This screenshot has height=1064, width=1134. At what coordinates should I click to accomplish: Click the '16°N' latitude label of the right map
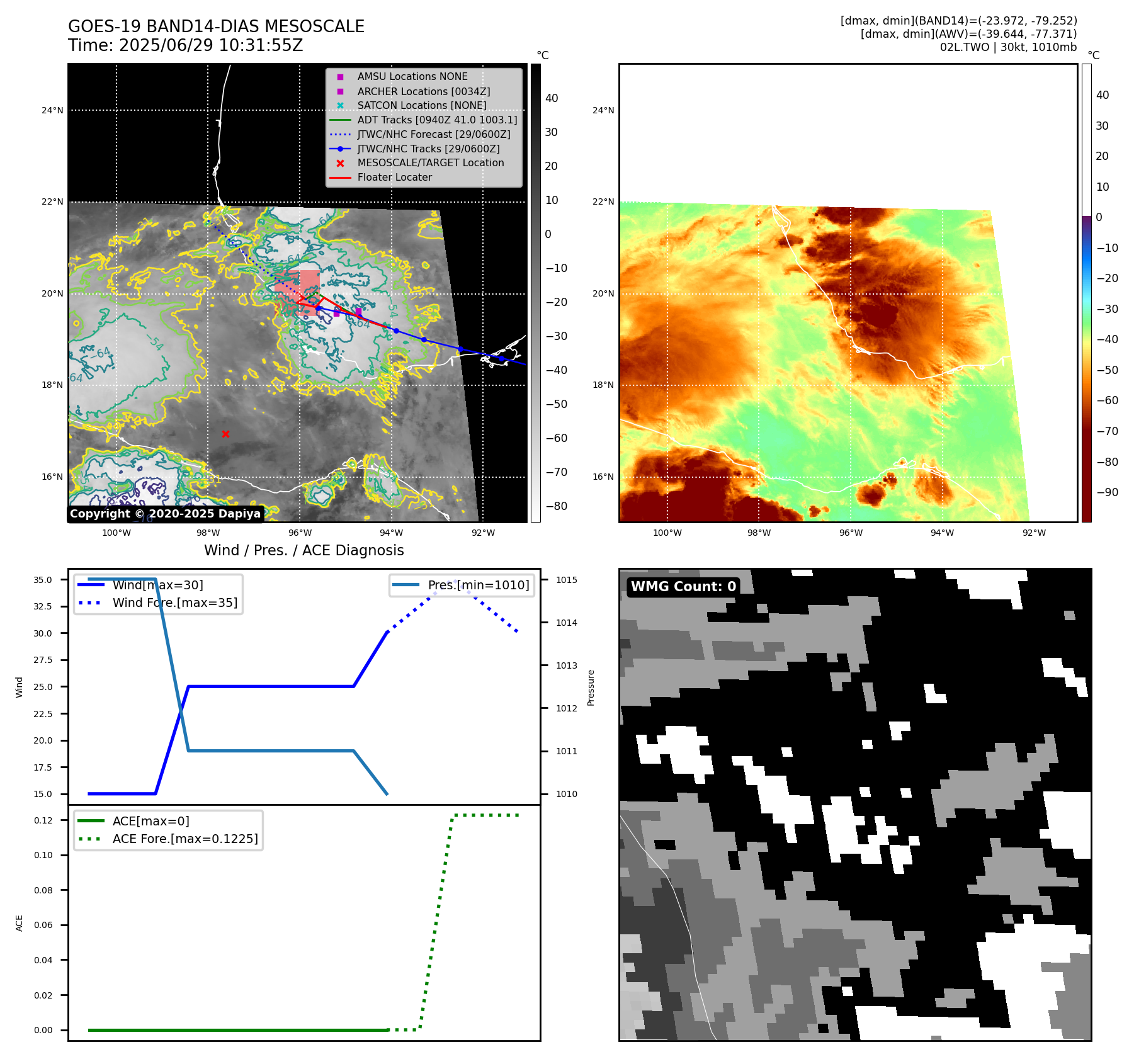(603, 477)
